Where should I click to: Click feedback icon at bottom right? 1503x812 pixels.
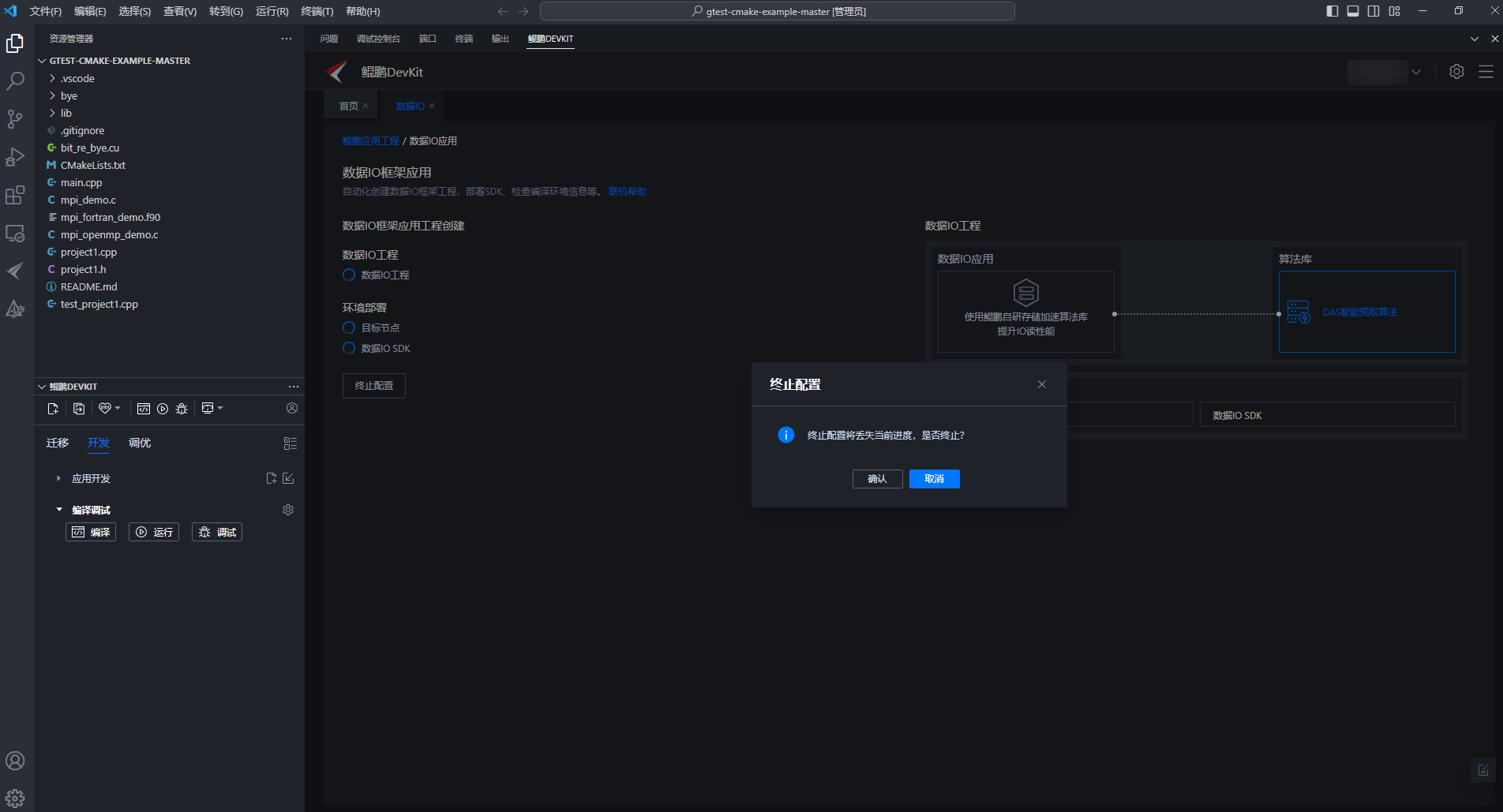(1483, 770)
